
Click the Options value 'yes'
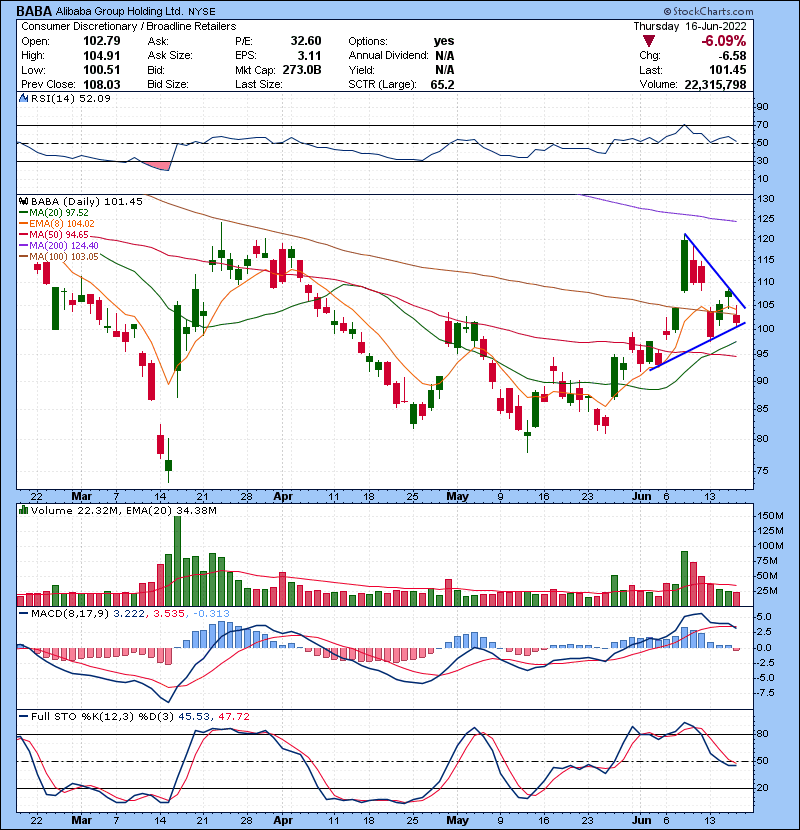coord(444,41)
